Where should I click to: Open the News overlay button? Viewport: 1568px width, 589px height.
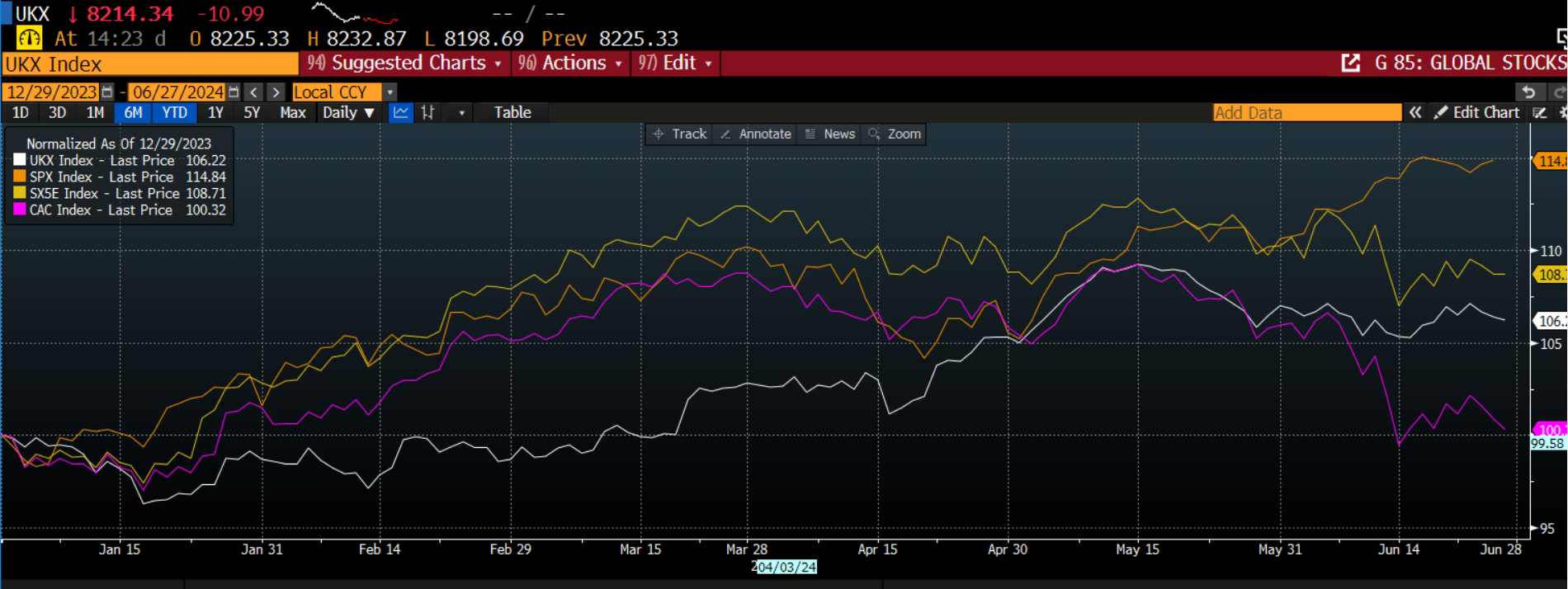[x=830, y=134]
